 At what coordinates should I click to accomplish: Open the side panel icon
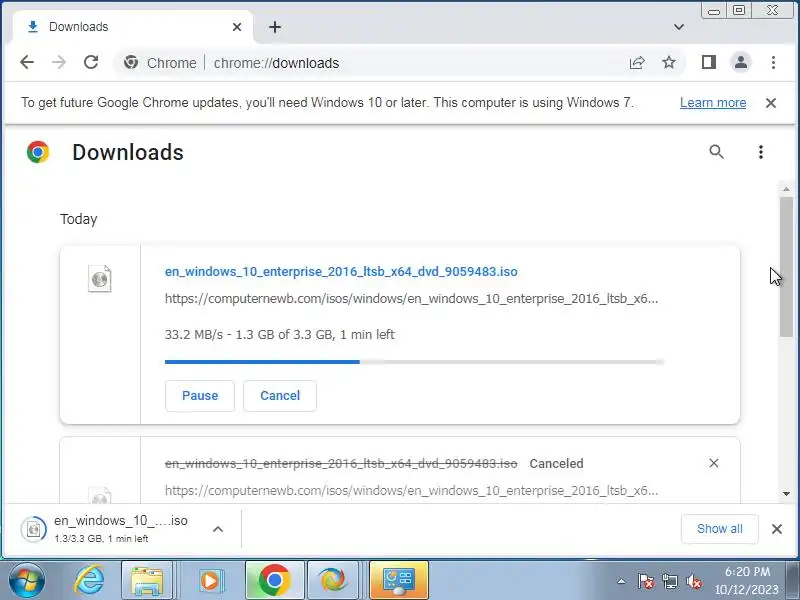coord(709,62)
